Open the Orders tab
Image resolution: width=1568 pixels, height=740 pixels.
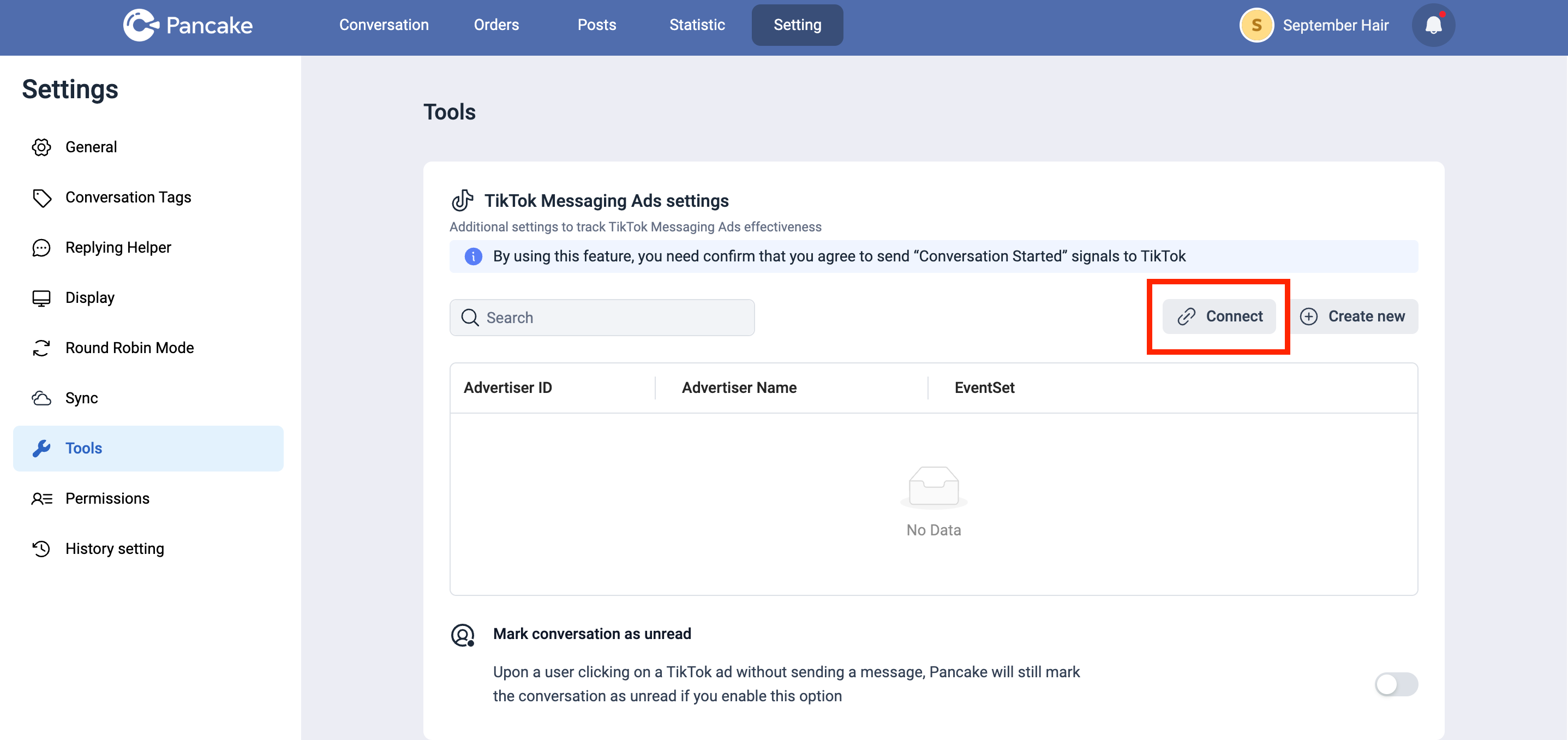496,25
